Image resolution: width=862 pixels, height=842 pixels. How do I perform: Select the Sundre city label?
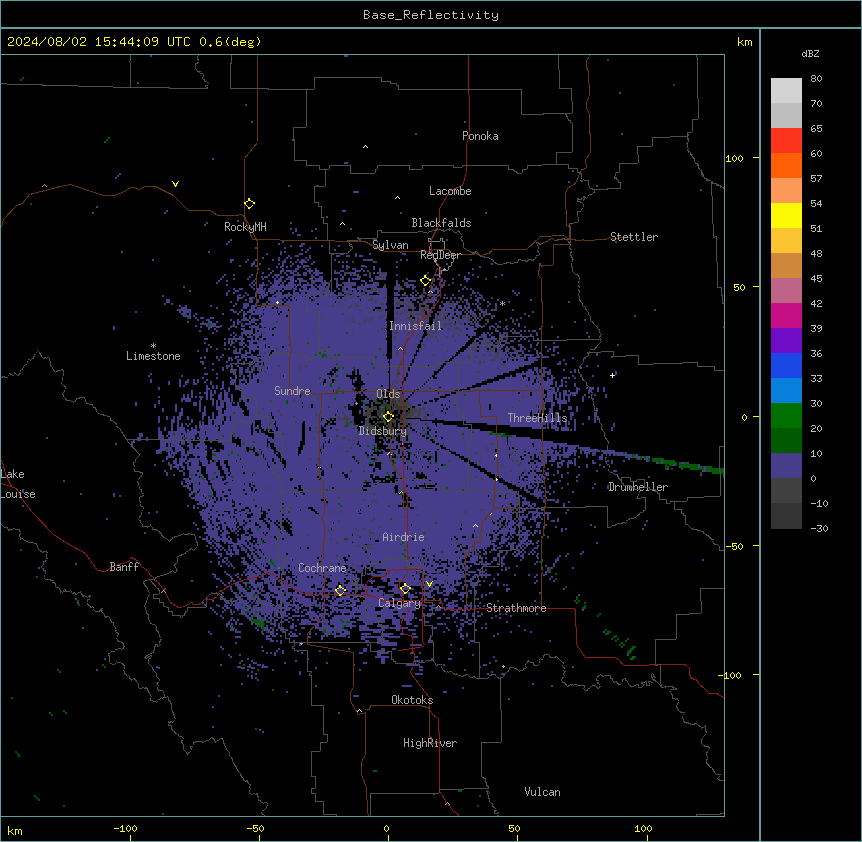tap(292, 391)
